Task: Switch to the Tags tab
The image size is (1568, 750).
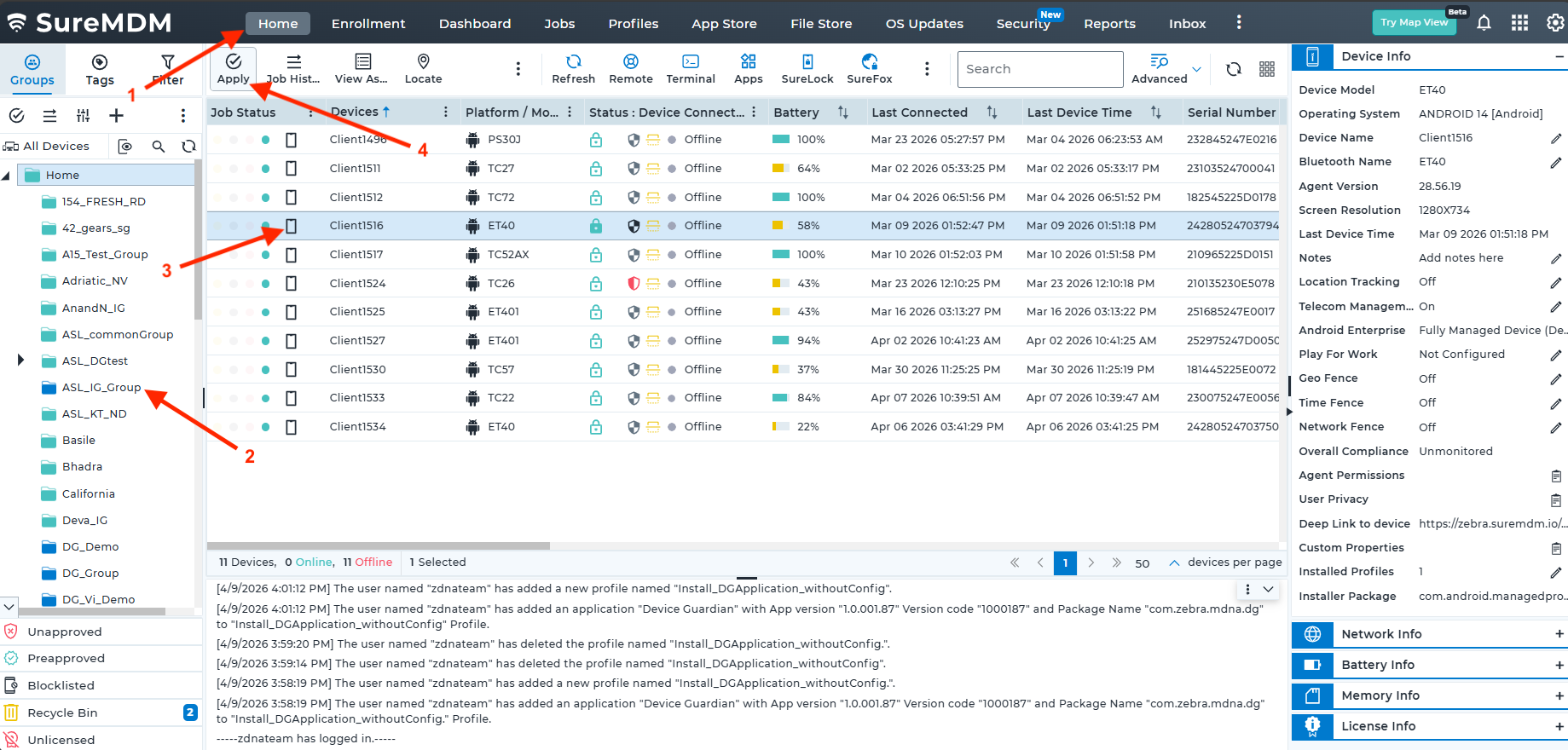Action: [100, 70]
